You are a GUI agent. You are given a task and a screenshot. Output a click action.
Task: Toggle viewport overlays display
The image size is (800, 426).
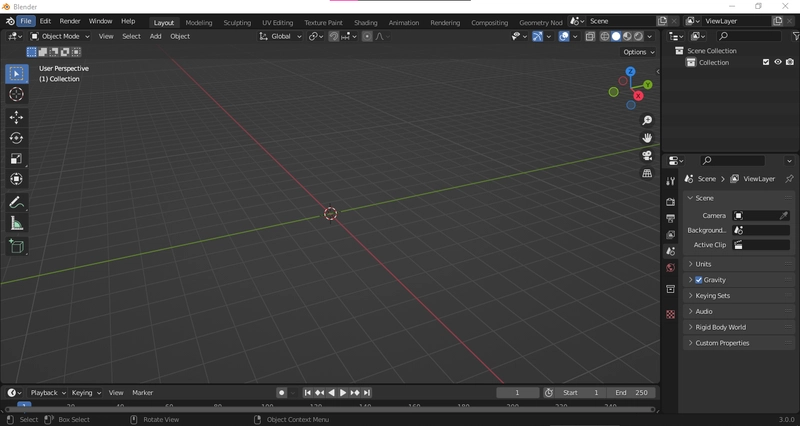pos(564,36)
